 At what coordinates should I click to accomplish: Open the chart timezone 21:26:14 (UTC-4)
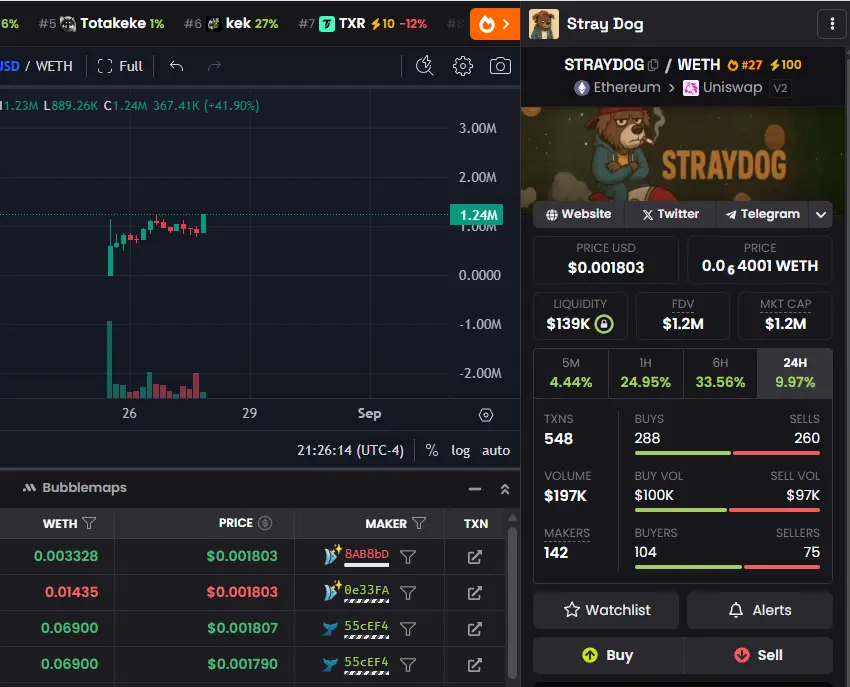click(350, 450)
